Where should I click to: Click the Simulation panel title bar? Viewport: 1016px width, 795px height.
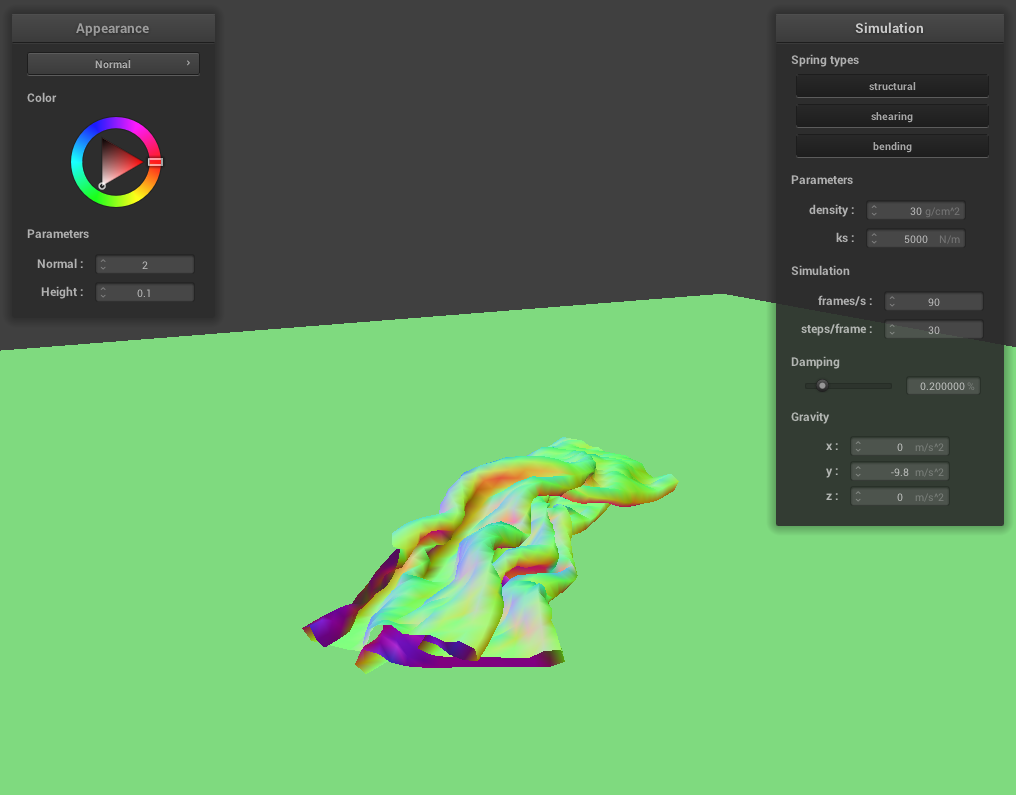click(889, 28)
